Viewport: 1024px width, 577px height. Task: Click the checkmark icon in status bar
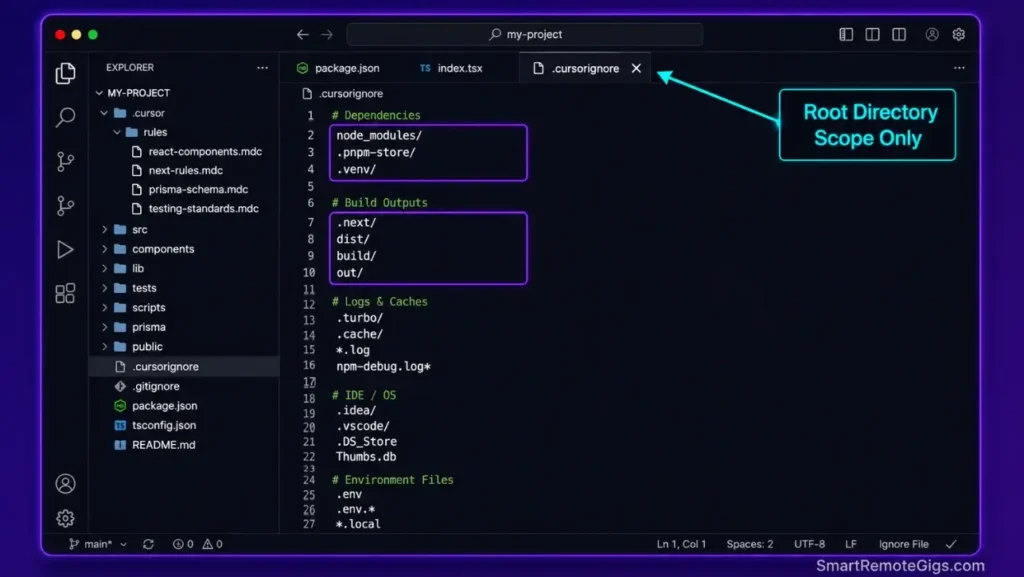952,544
